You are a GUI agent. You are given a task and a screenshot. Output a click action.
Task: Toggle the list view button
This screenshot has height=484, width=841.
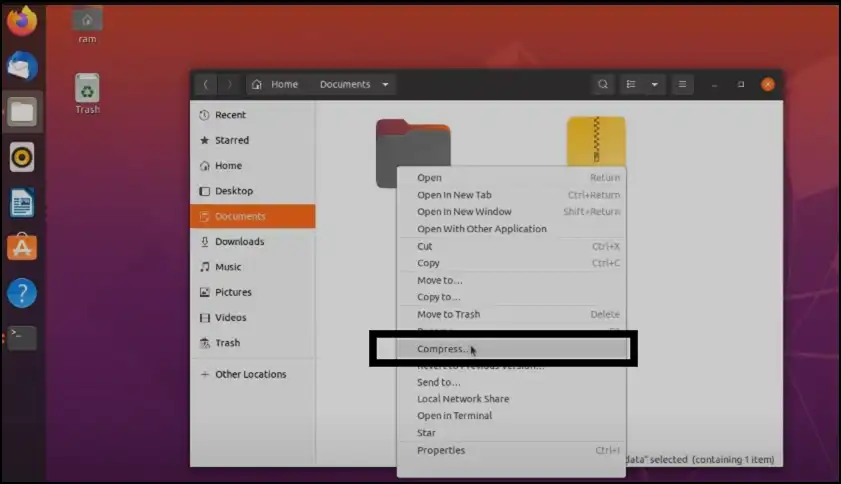tap(631, 84)
